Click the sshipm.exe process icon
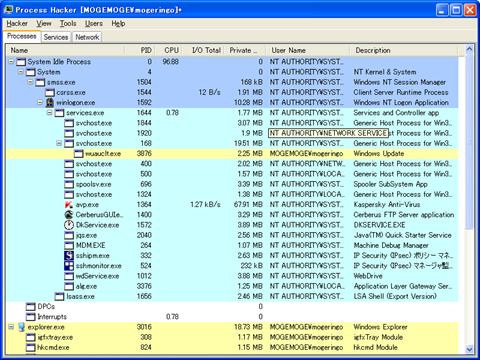480x360 pixels. pyautogui.click(x=69, y=256)
